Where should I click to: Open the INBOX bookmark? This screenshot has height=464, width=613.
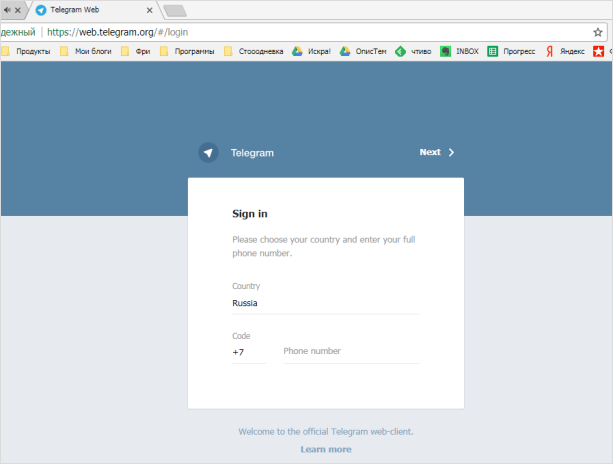pos(460,51)
